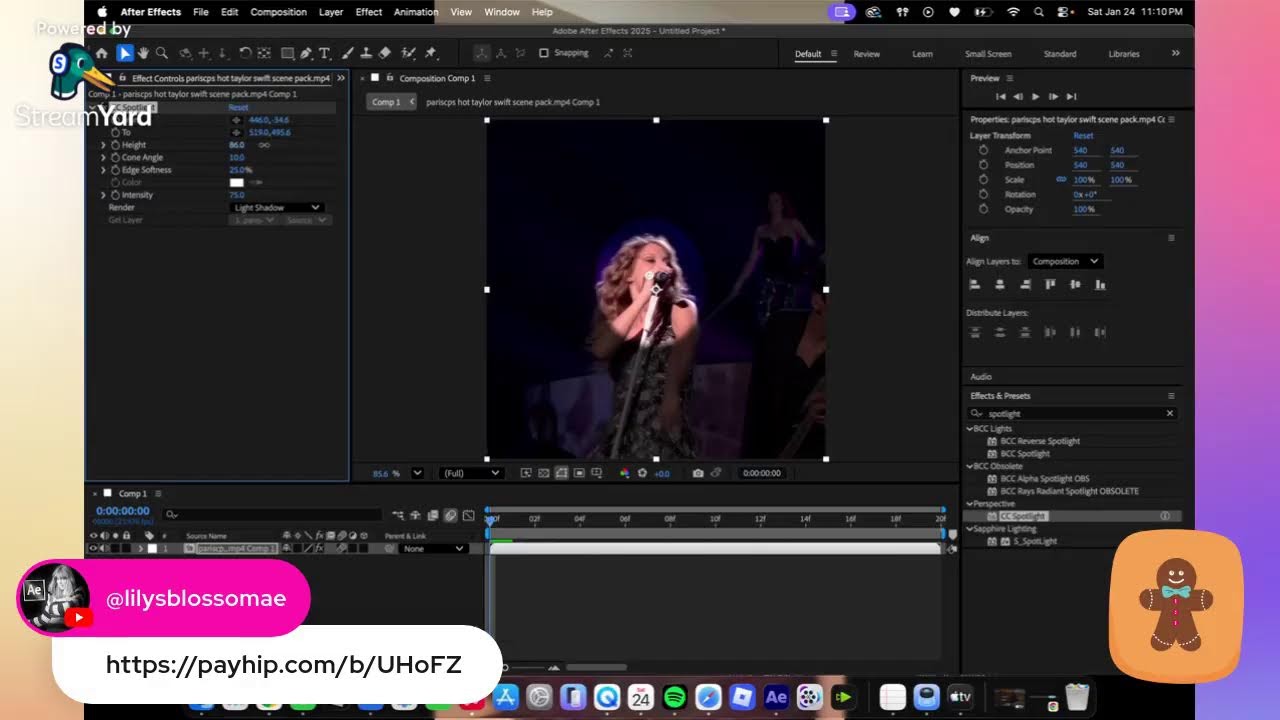Switch to the Review workspace

867,54
